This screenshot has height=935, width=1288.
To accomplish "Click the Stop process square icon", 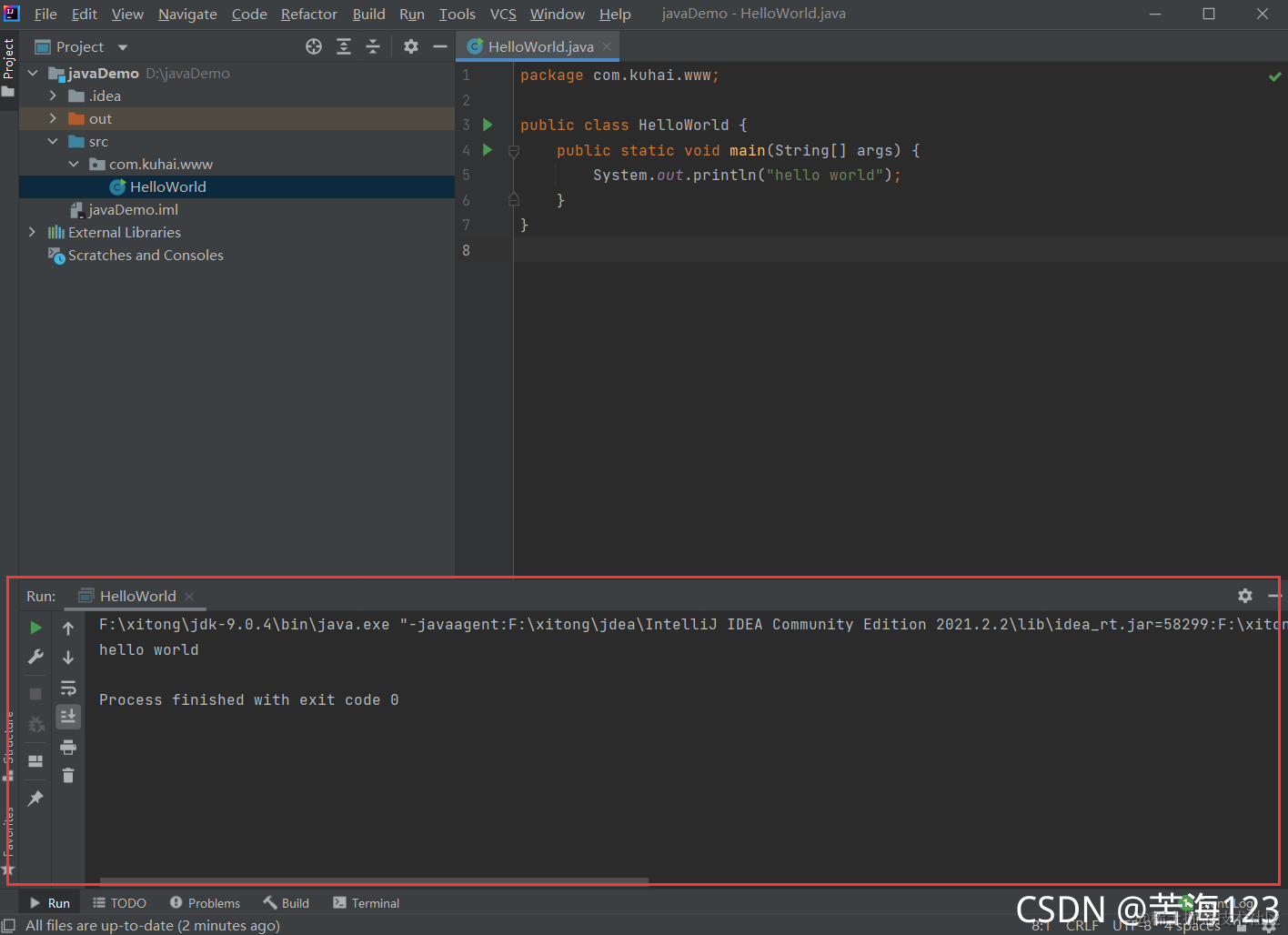I will click(35, 694).
